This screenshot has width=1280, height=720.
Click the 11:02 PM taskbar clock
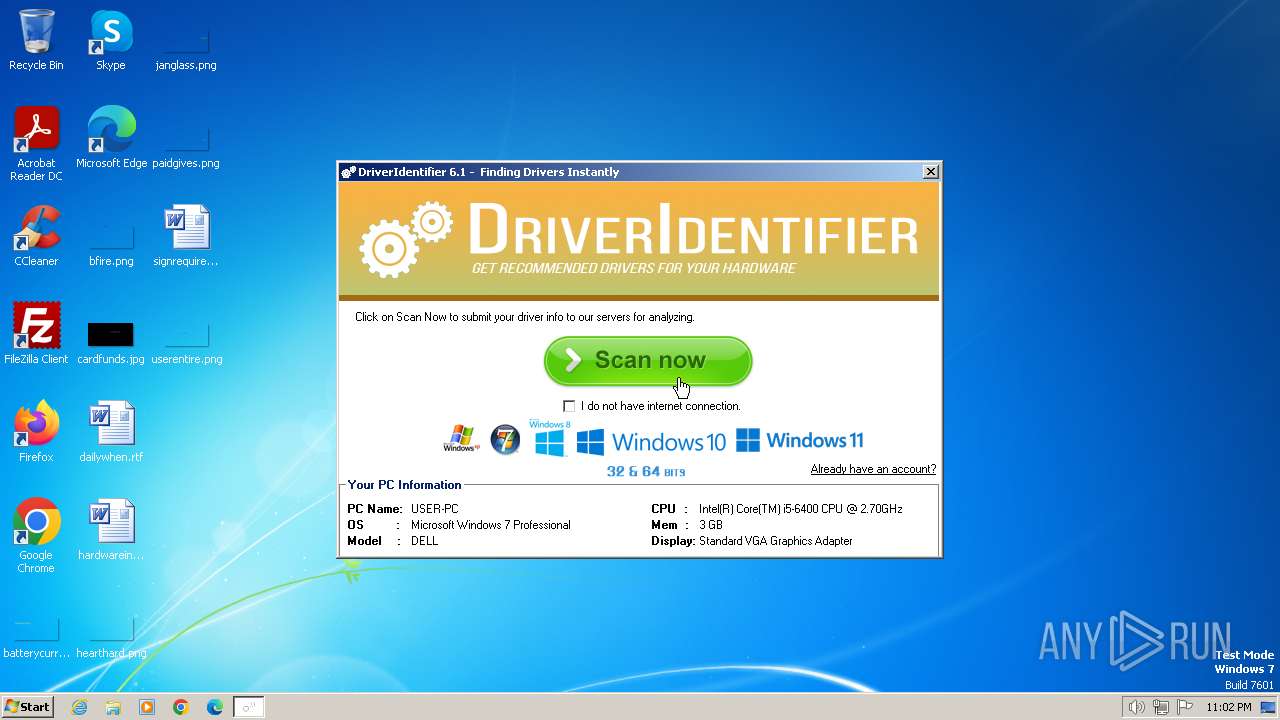1229,707
